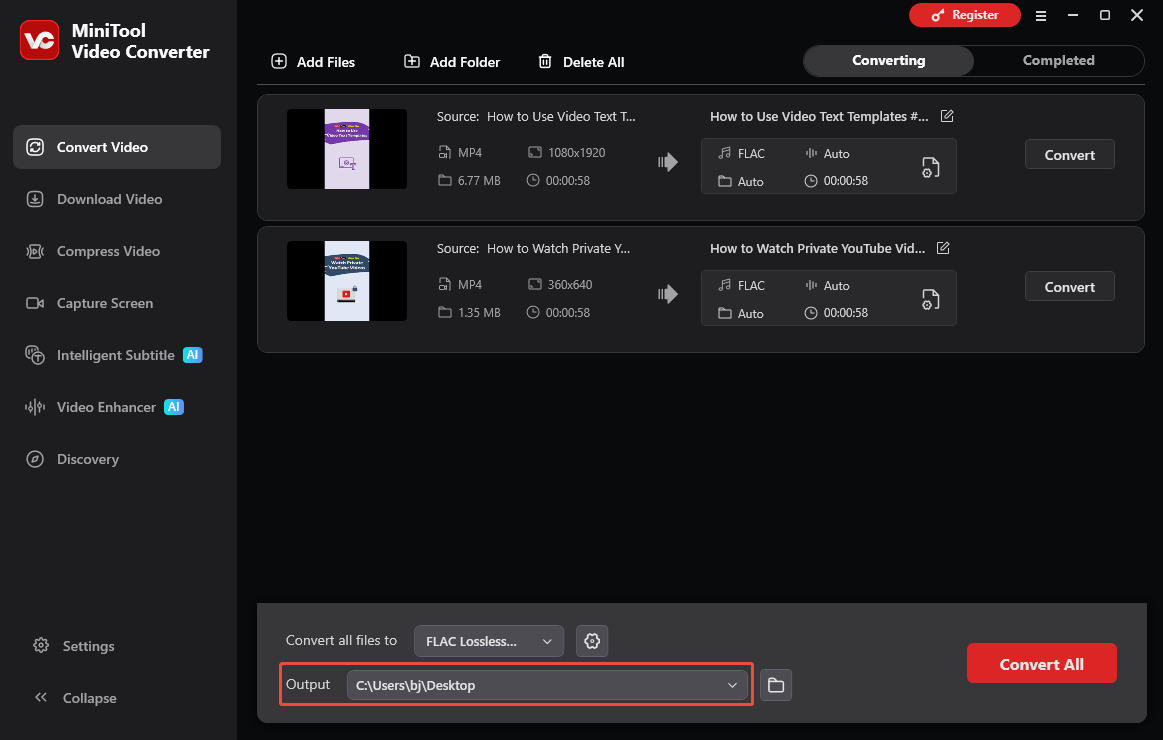Open Intelligent Subtitle AI feature
Viewport: 1163px width, 740px height.
[x=117, y=354]
